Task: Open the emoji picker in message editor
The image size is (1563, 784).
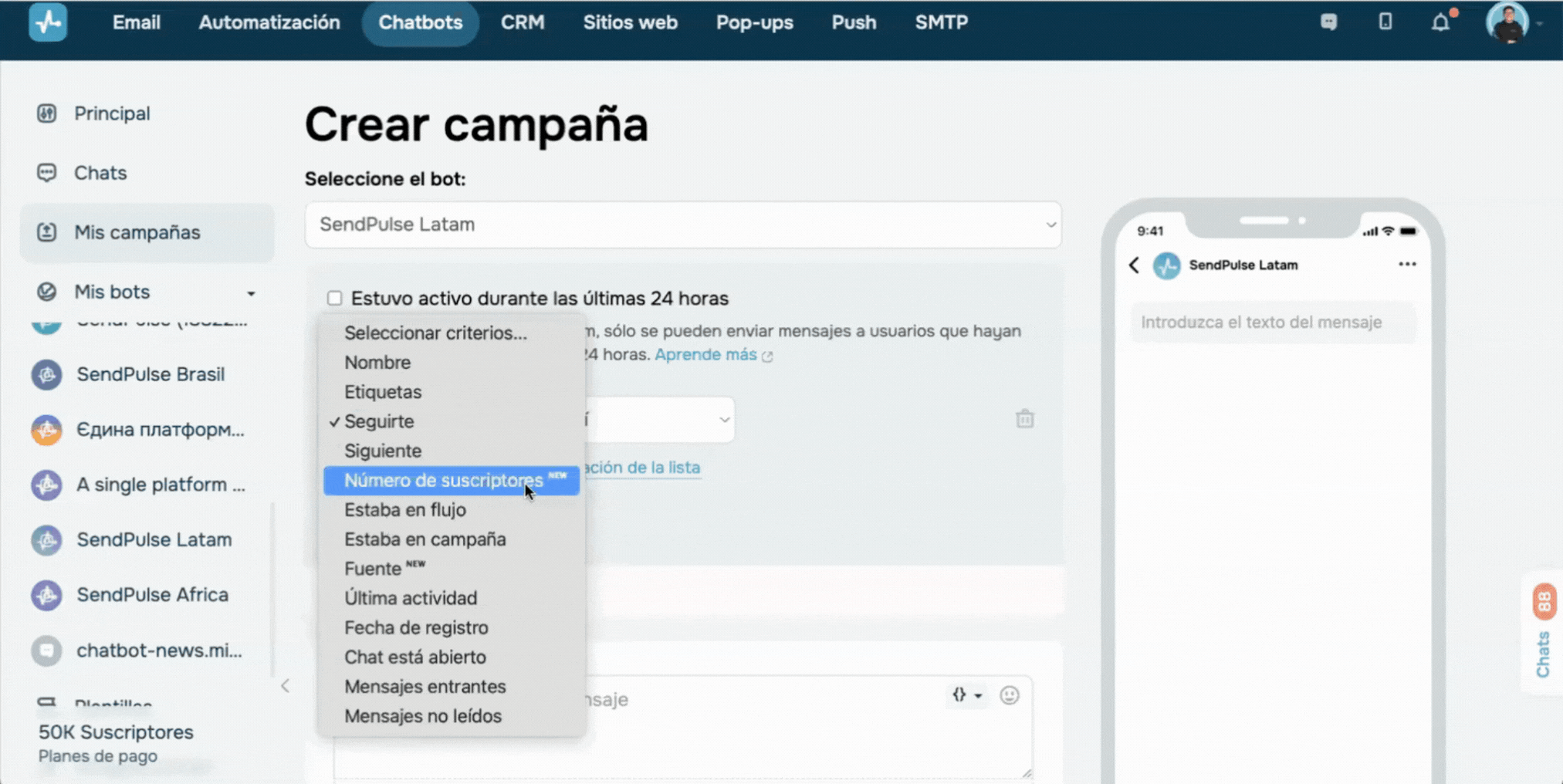Action: (1009, 695)
